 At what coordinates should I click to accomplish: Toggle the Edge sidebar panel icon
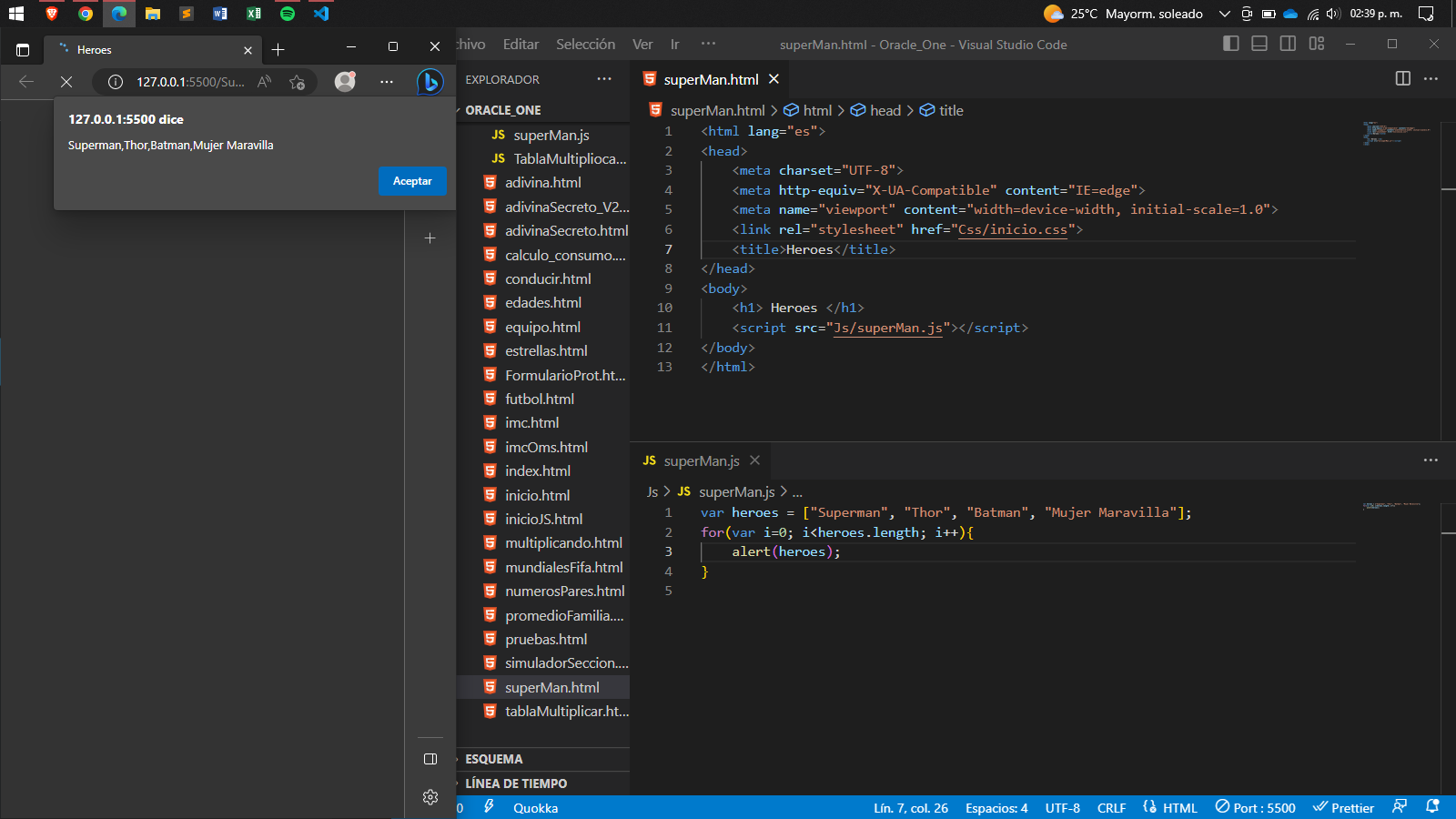[430, 759]
